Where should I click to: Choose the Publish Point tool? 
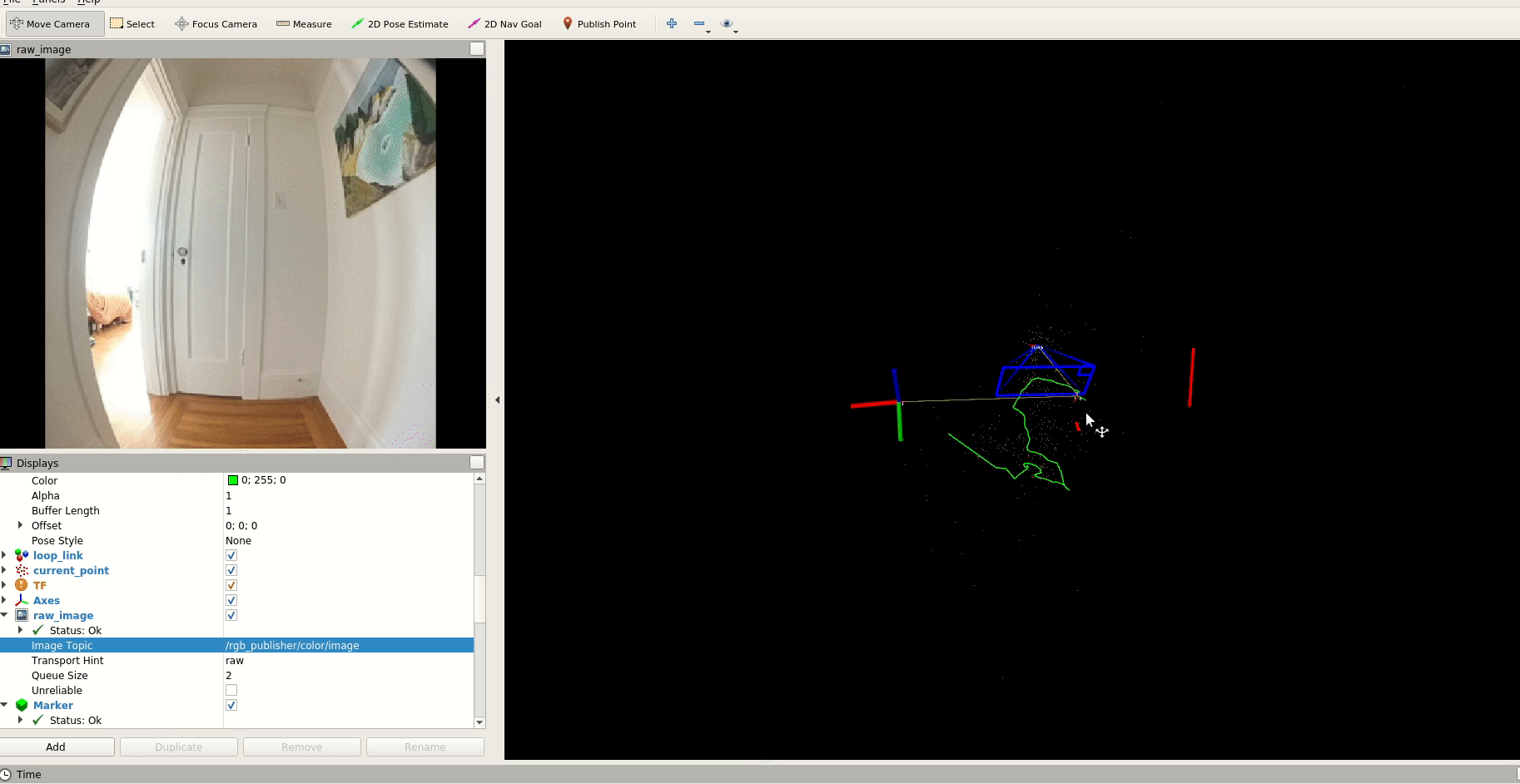pyautogui.click(x=599, y=24)
